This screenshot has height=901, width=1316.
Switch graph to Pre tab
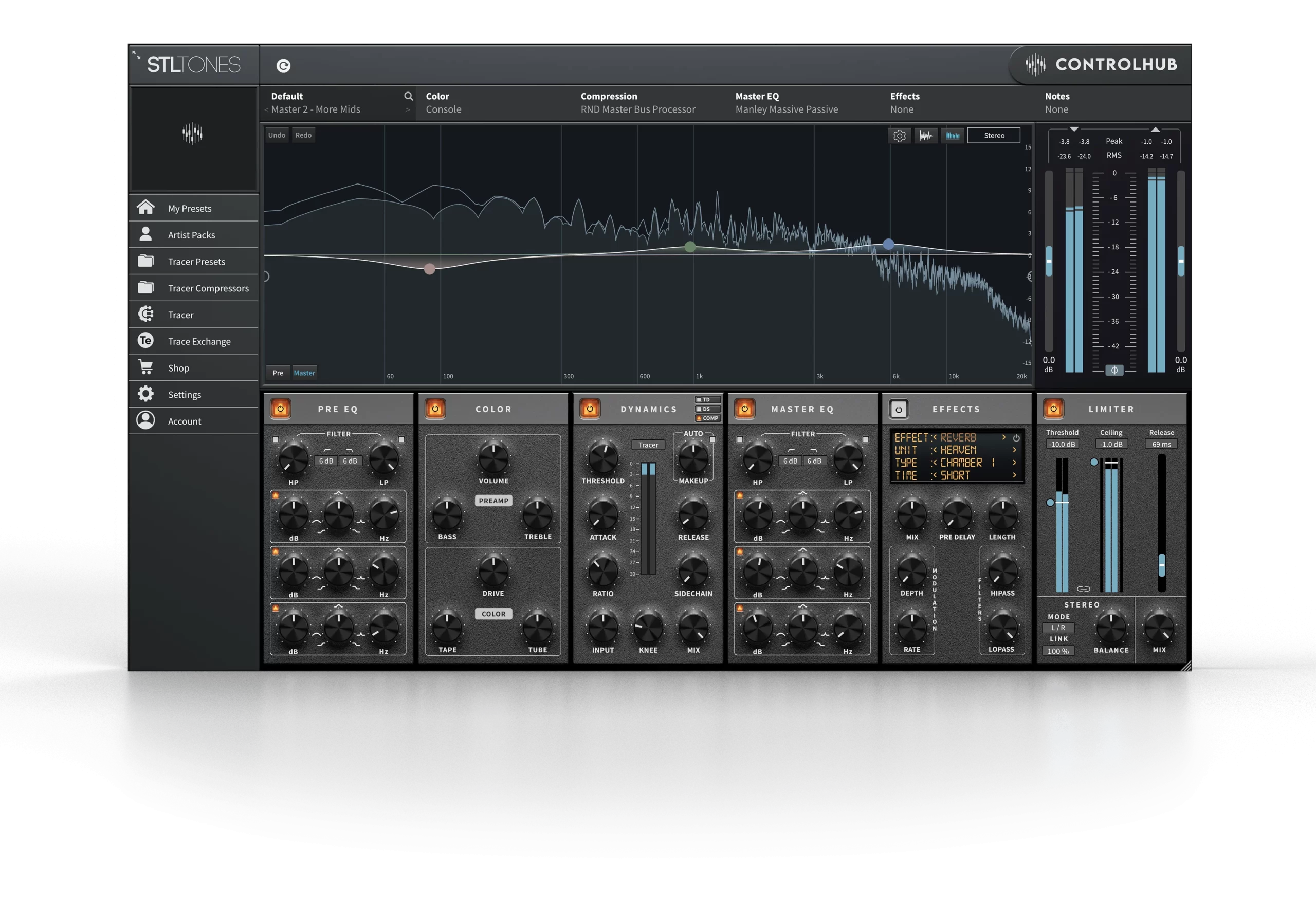tap(278, 373)
